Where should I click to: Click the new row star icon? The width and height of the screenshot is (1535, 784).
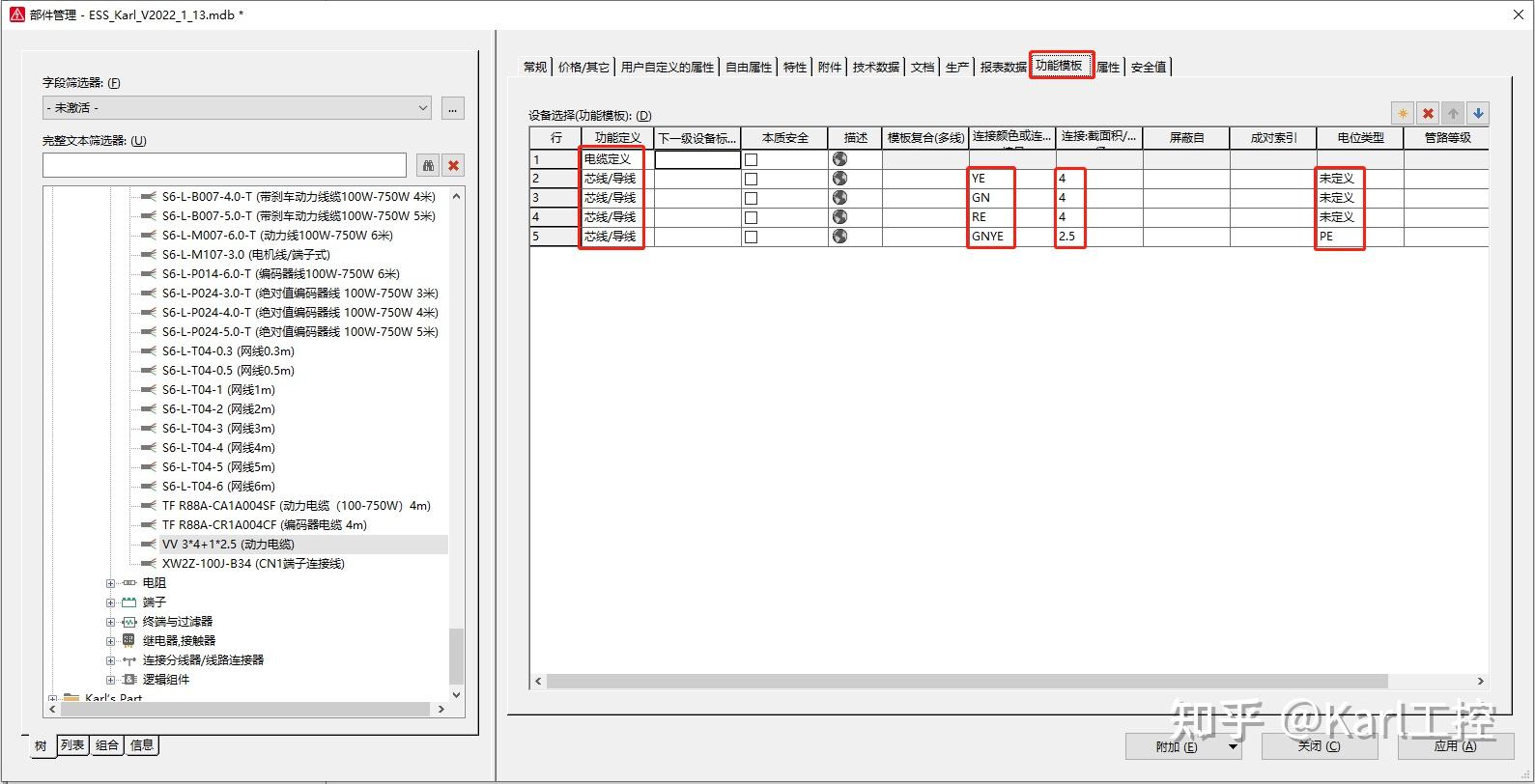[x=1403, y=113]
